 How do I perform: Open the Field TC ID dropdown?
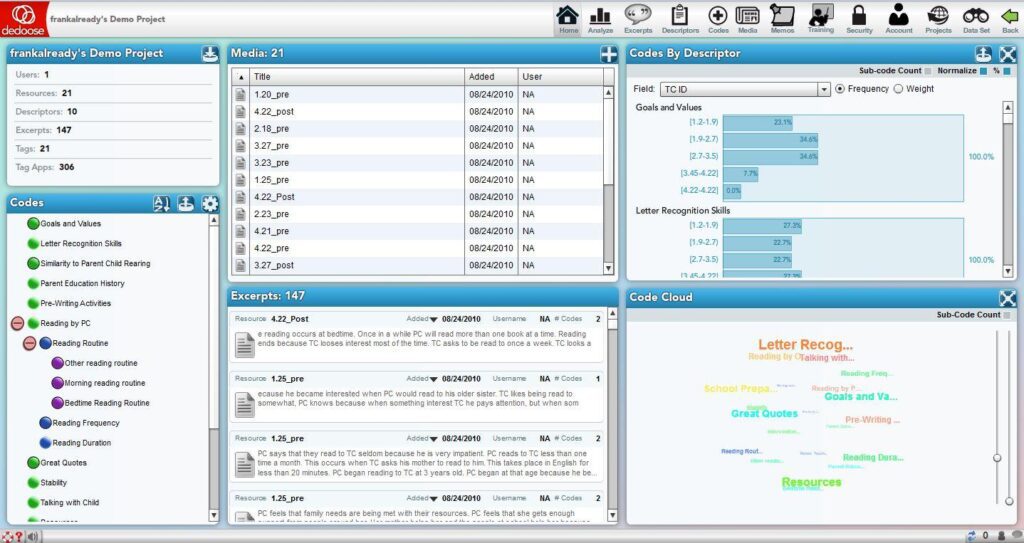[x=745, y=90]
